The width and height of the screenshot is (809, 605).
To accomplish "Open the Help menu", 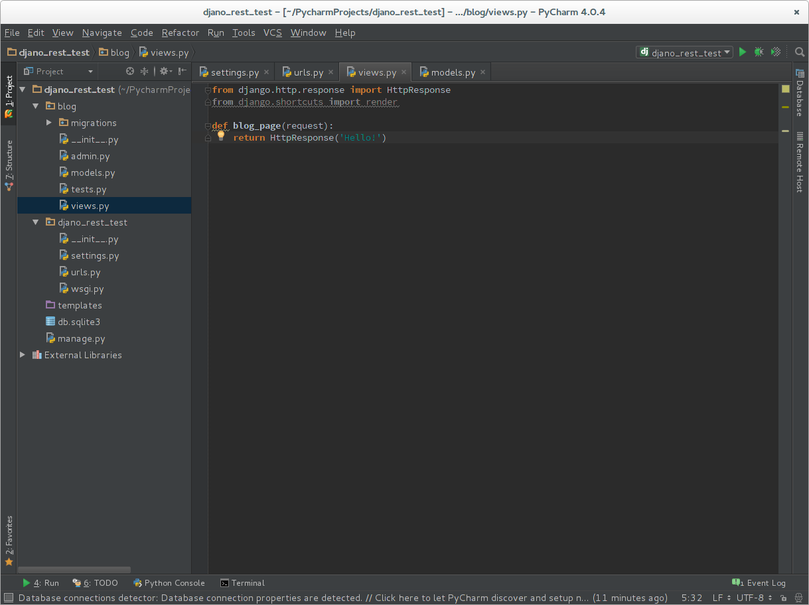I will point(345,32).
